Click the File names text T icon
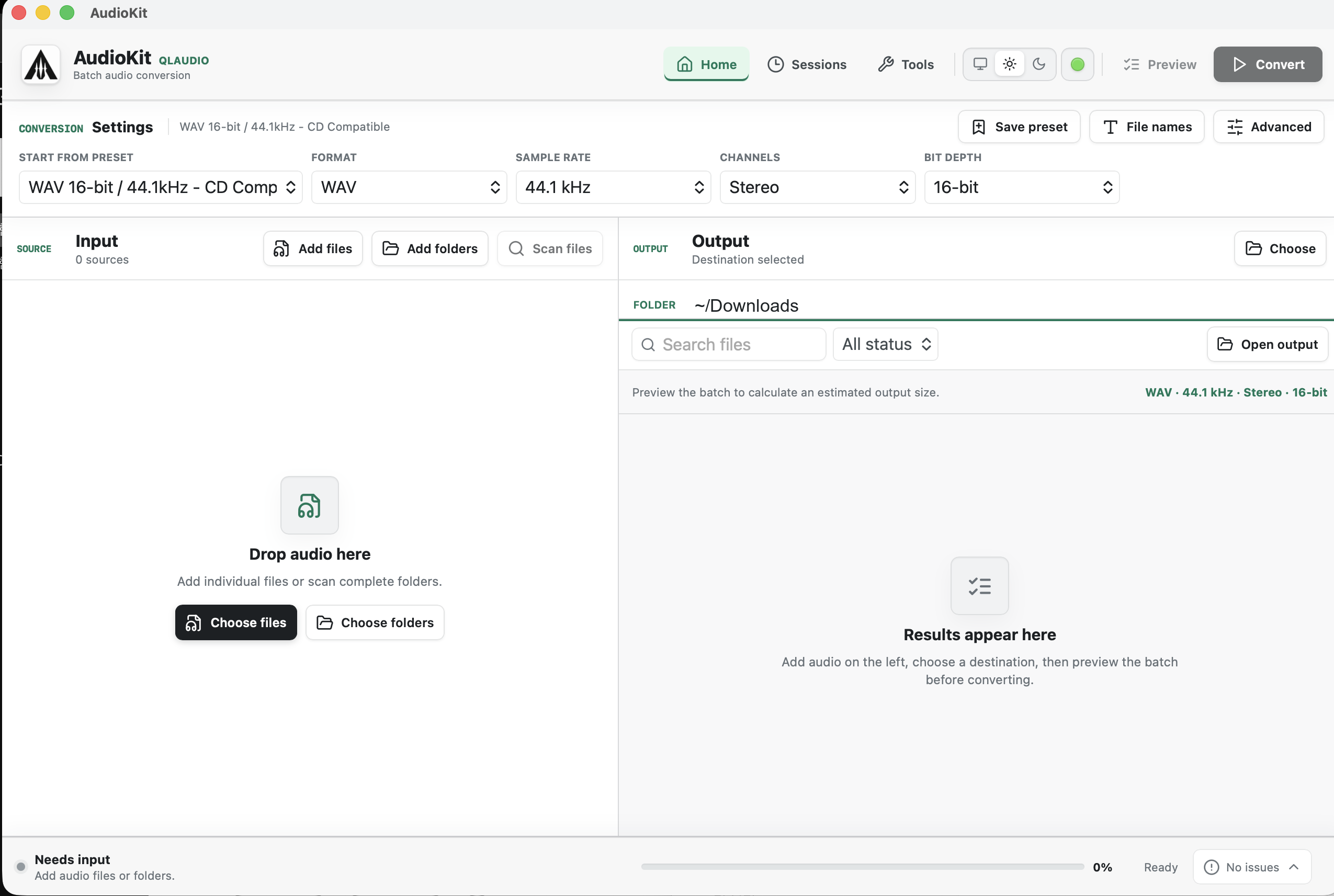The image size is (1334, 896). [x=1110, y=127]
